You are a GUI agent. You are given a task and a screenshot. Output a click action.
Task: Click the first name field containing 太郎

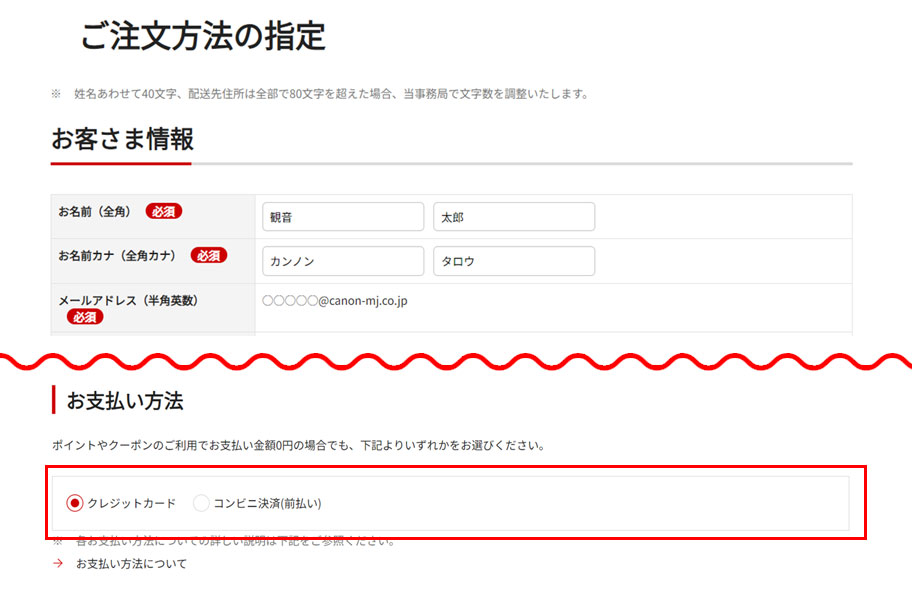(x=513, y=217)
